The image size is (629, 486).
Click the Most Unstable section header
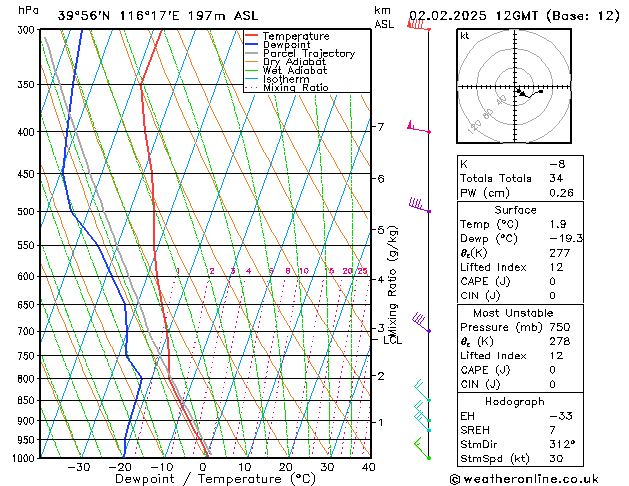coord(513,313)
